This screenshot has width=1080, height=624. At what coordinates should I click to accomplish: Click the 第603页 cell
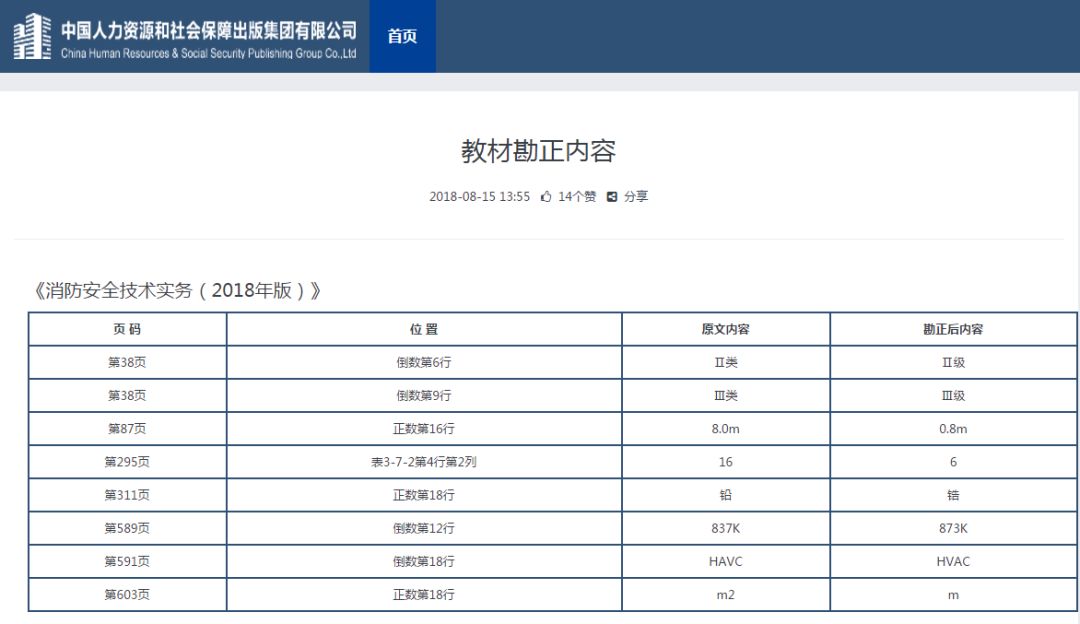click(x=127, y=594)
